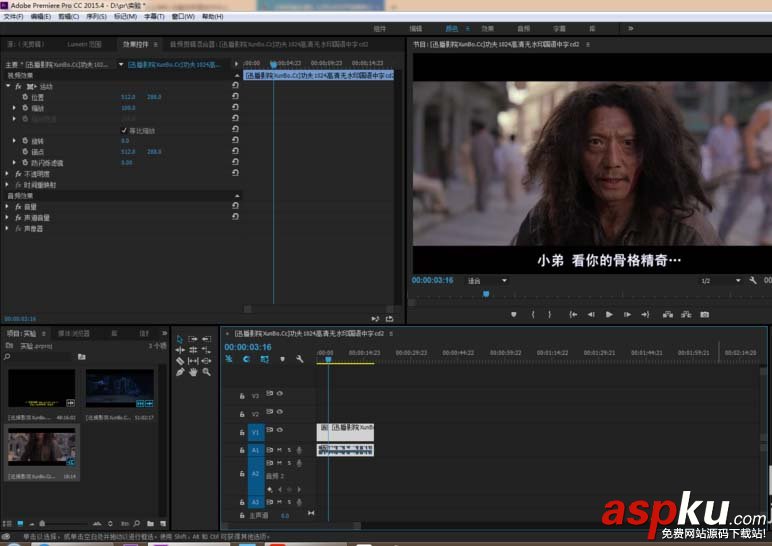Open the 1/2 playback resolution dropdown
772x546 pixels.
point(717,281)
